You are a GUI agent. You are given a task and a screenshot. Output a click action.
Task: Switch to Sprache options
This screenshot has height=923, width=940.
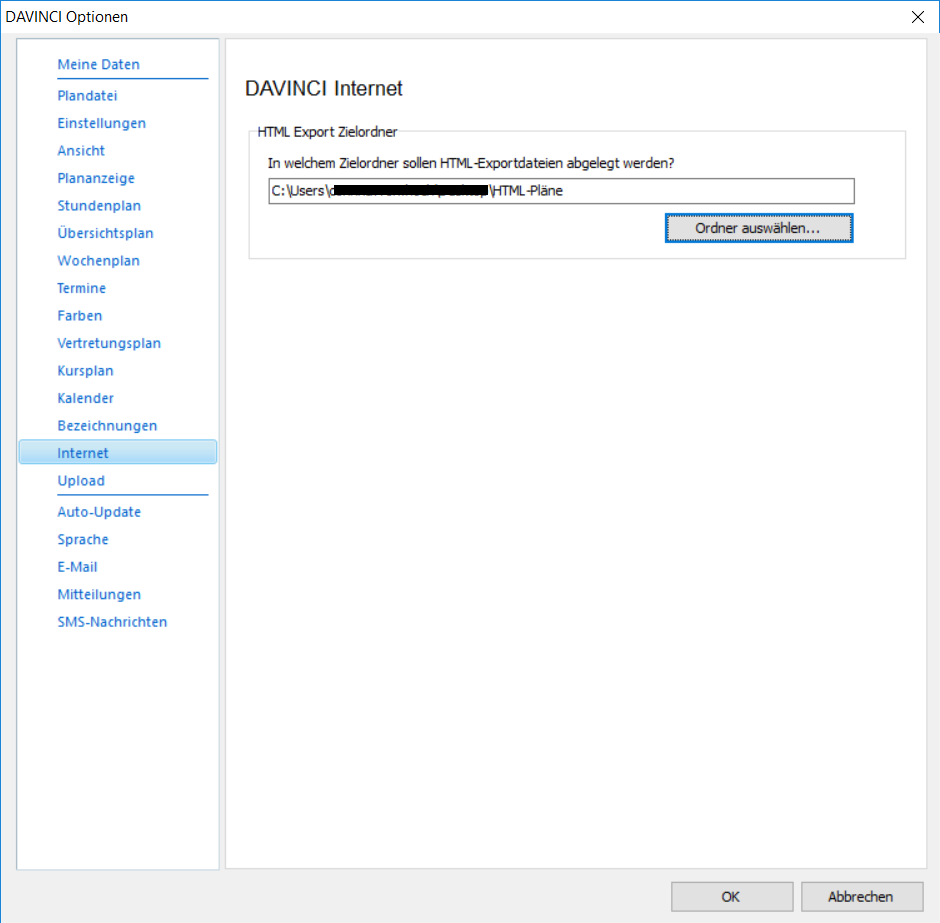pyautogui.click(x=83, y=540)
